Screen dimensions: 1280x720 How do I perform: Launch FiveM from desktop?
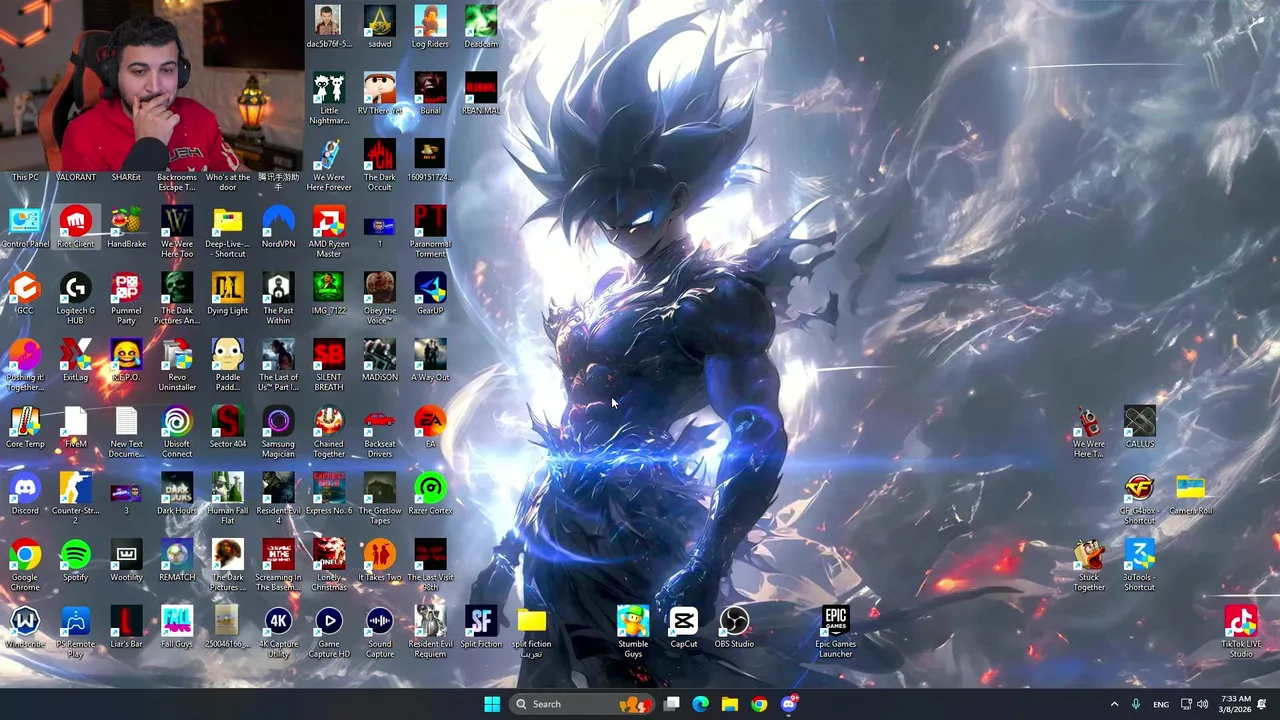[x=76, y=428]
